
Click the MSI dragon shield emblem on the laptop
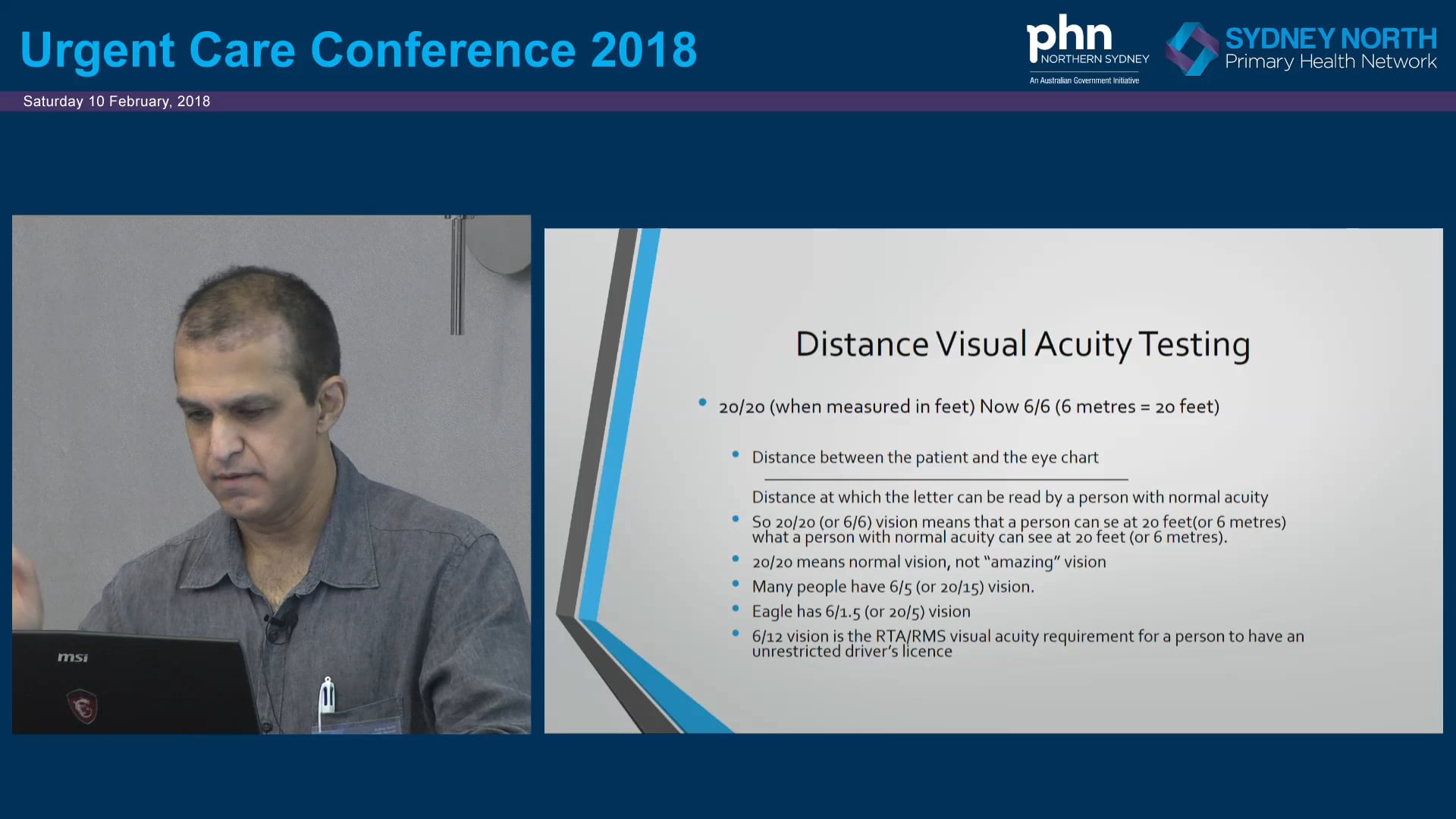tap(81, 705)
